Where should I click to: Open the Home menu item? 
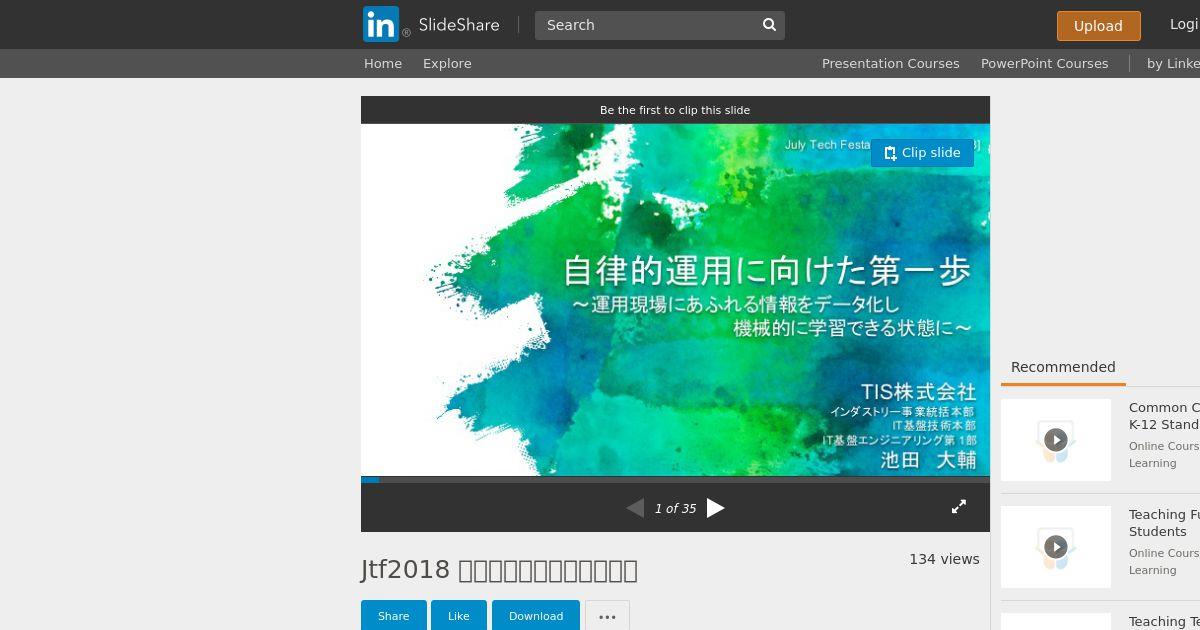(383, 63)
